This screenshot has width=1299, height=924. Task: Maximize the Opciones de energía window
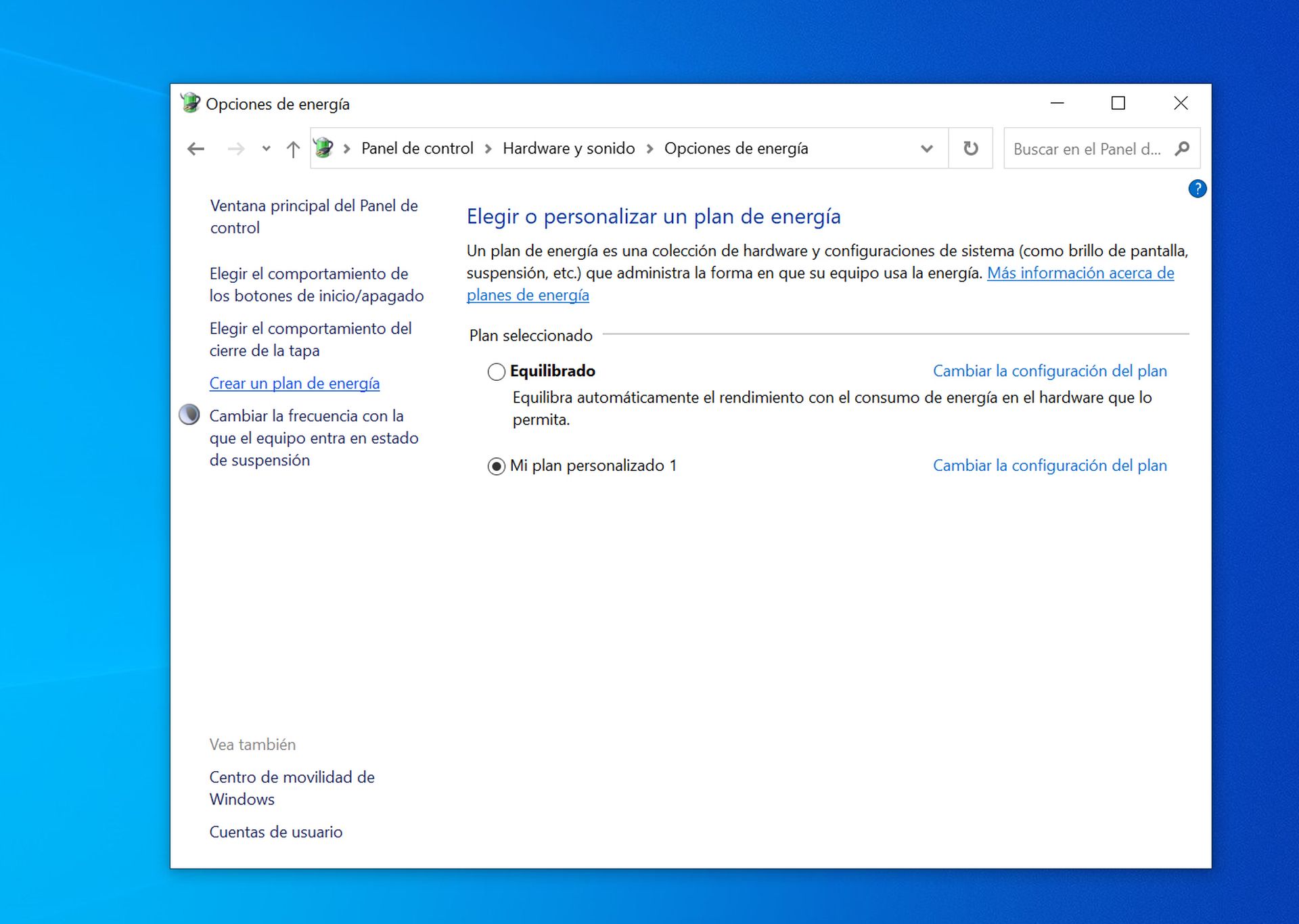pyautogui.click(x=1118, y=103)
